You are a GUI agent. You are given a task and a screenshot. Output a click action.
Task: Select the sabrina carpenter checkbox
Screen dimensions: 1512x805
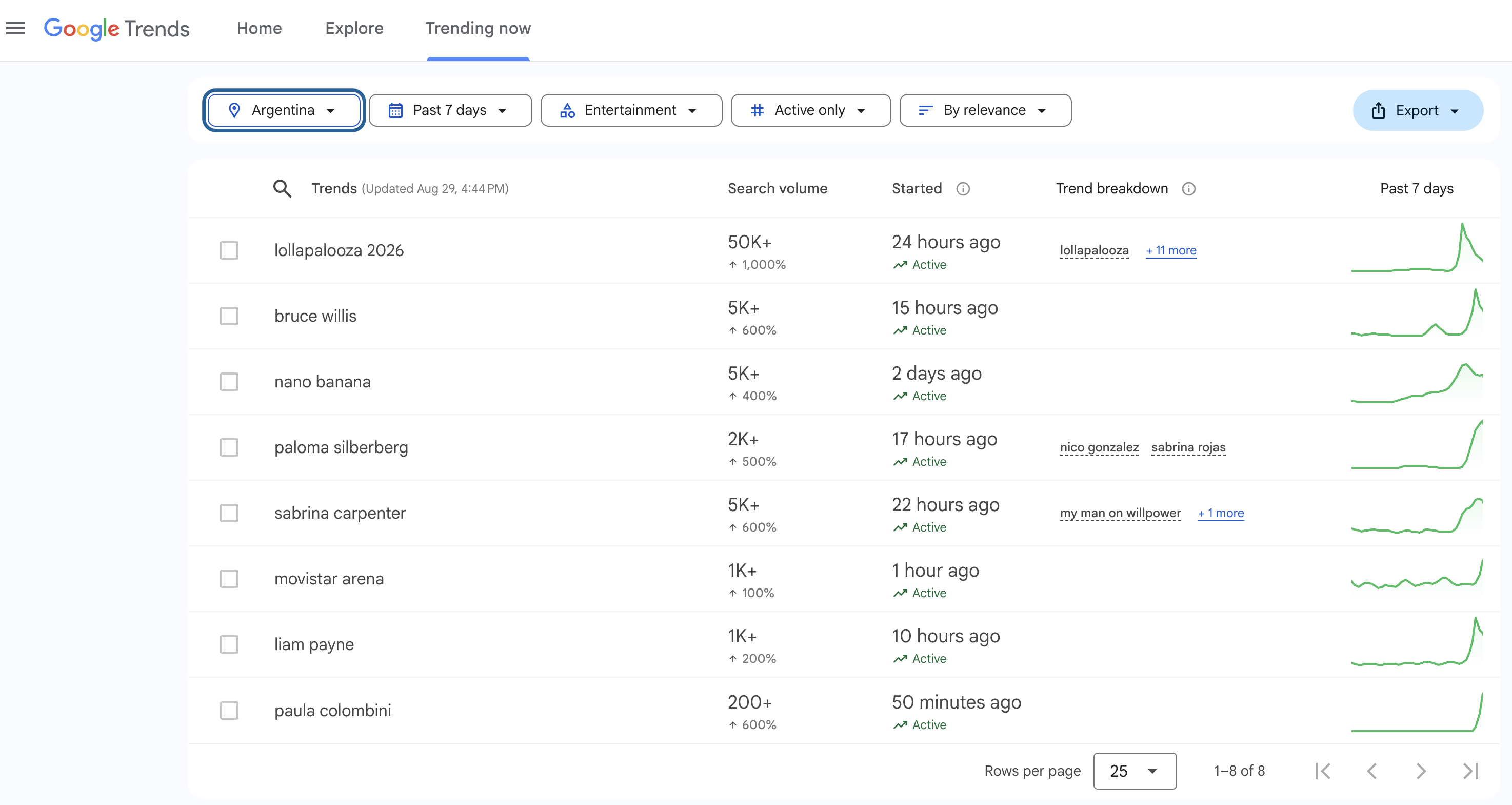click(x=229, y=513)
